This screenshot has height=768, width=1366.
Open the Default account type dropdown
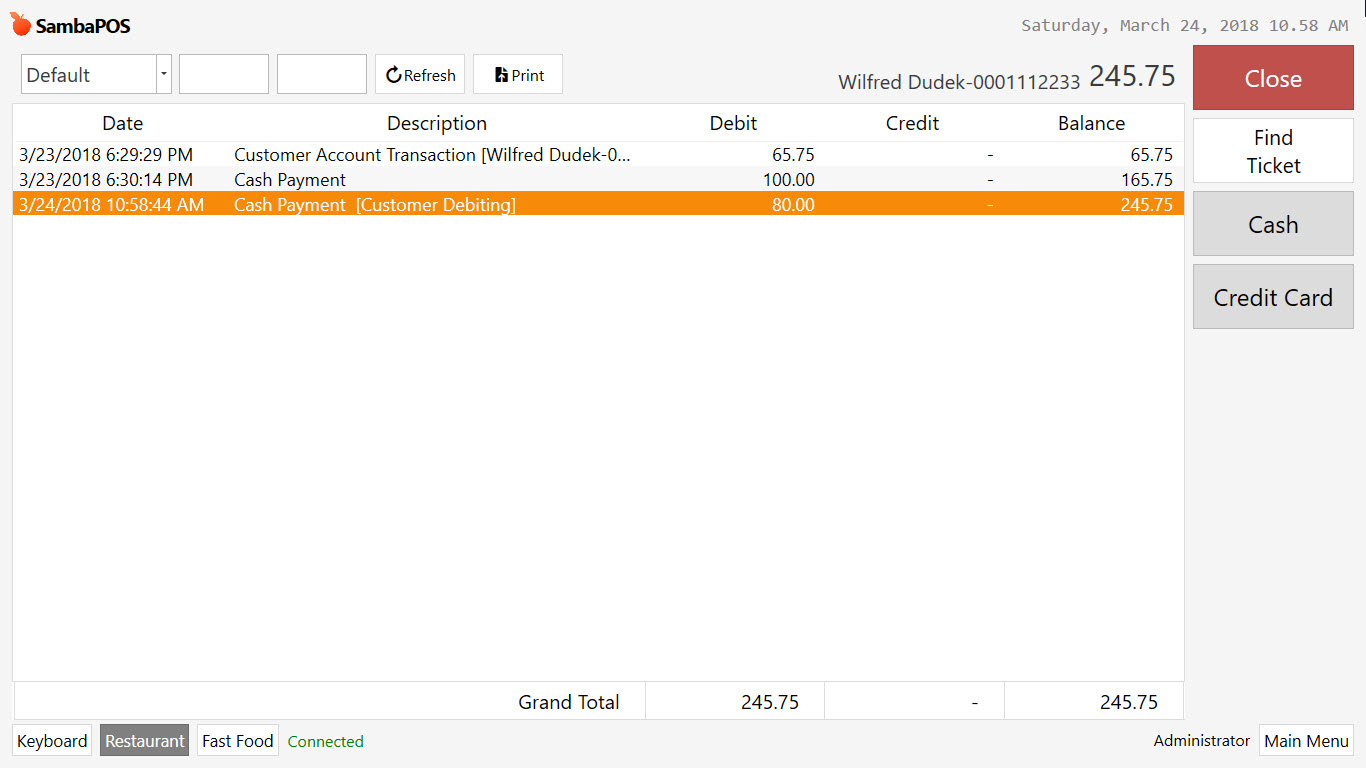[x=90, y=74]
